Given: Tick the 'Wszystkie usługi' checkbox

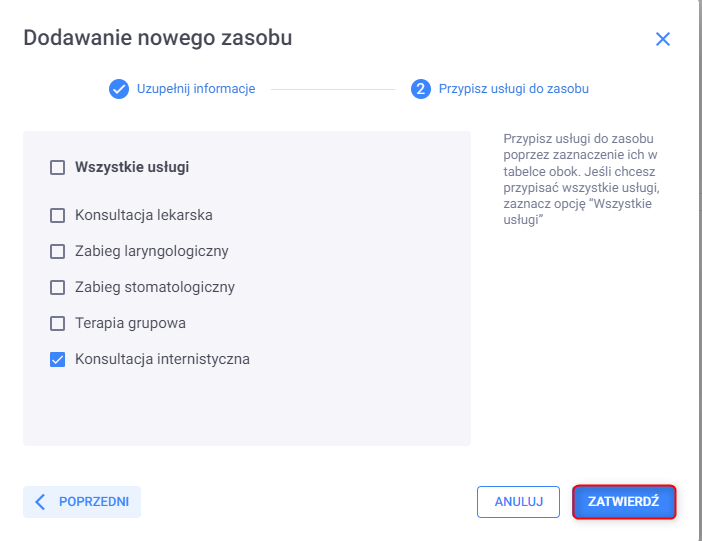Looking at the screenshot, I should pyautogui.click(x=58, y=168).
